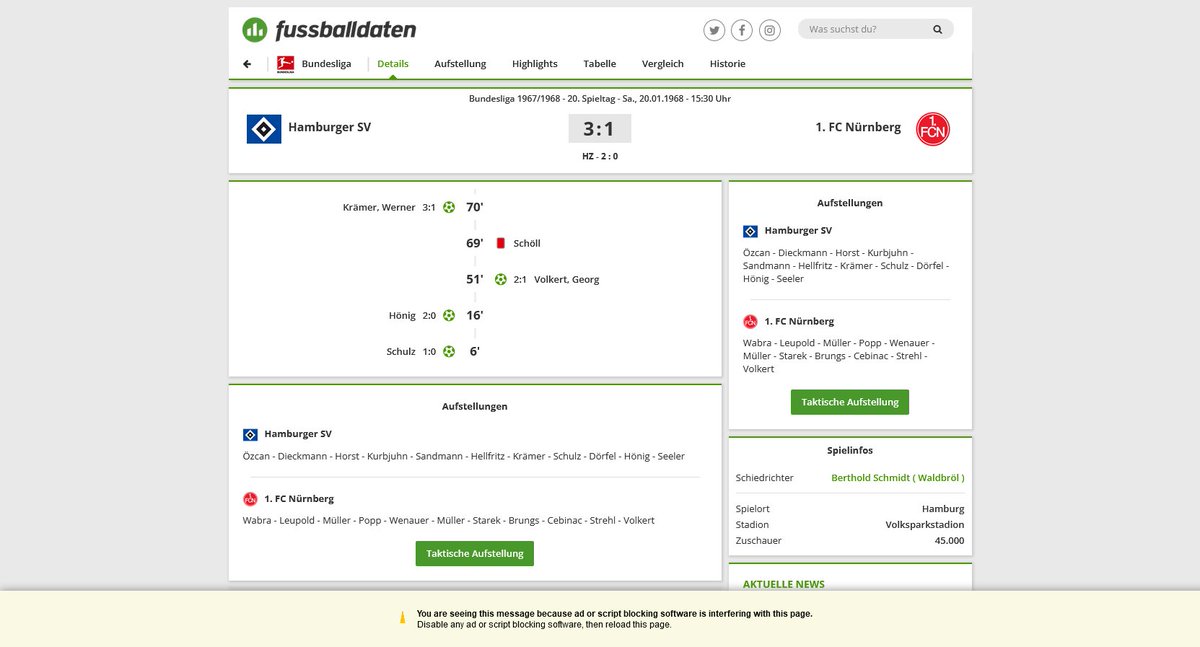Click the warning icon in ad-block notice
This screenshot has width=1200, height=647.
pyautogui.click(x=403, y=618)
